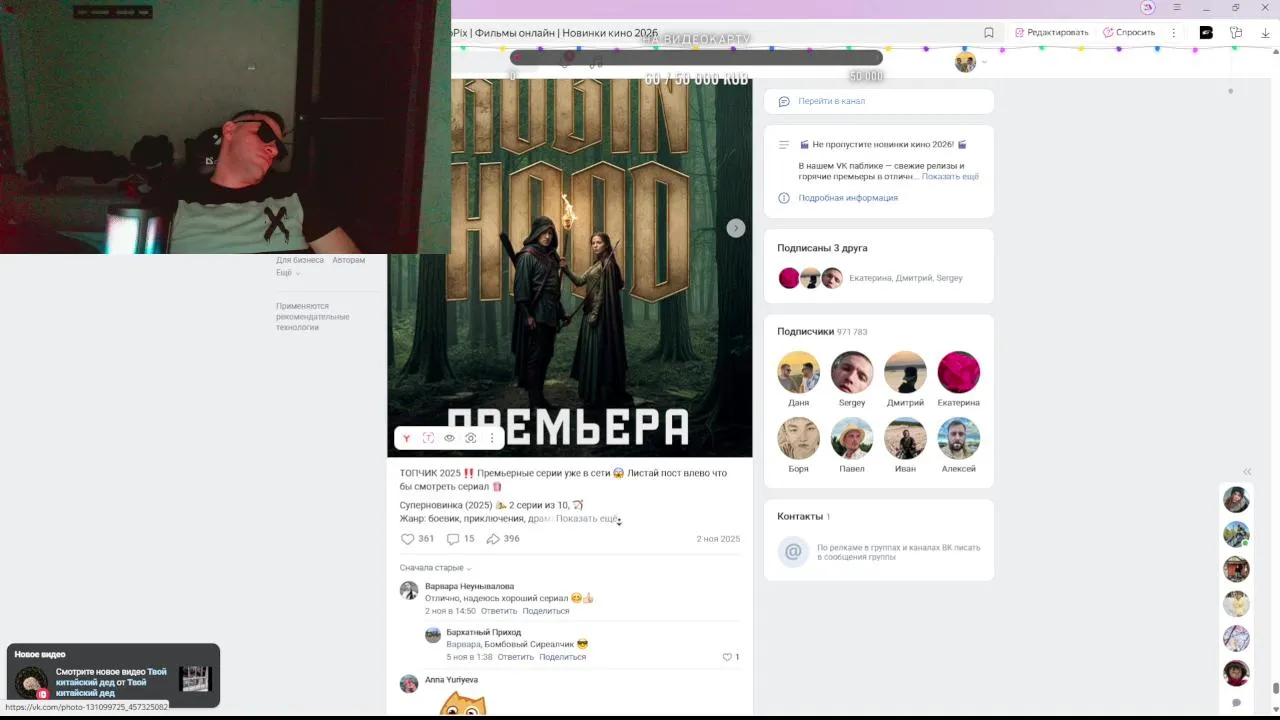Collapse the chat sidebar double-chevron
1280x720 pixels.
tap(1247, 471)
